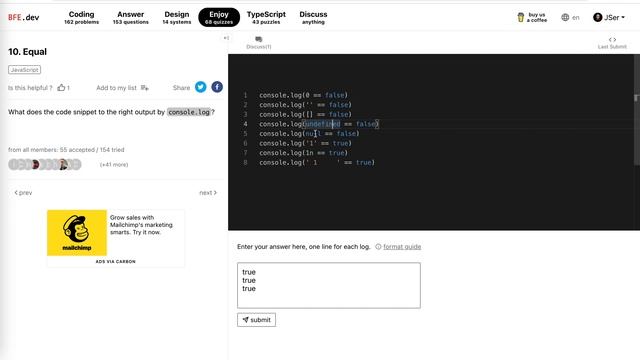The image size is (640, 360).
Task: Open the Coding problems tab
Action: pyautogui.click(x=81, y=17)
